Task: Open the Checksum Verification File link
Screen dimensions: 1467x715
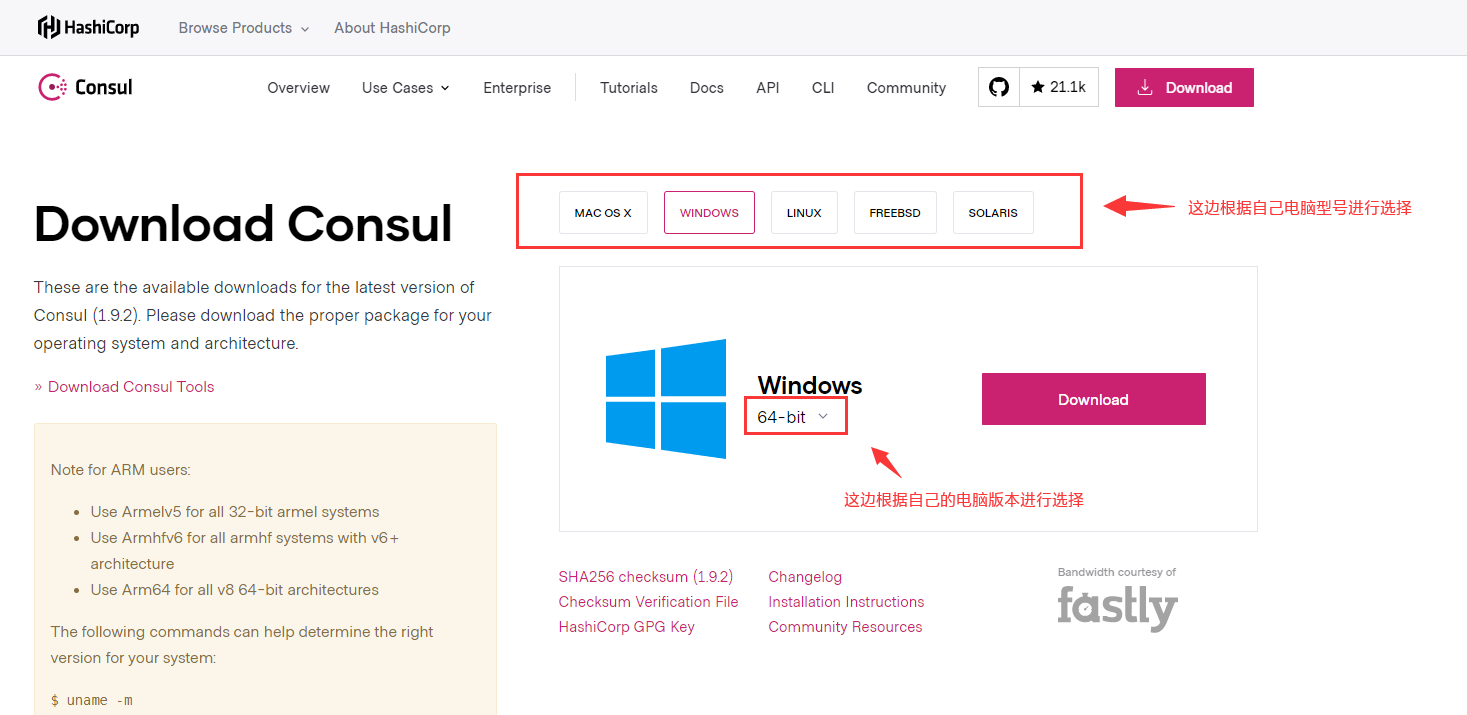Action: click(649, 602)
